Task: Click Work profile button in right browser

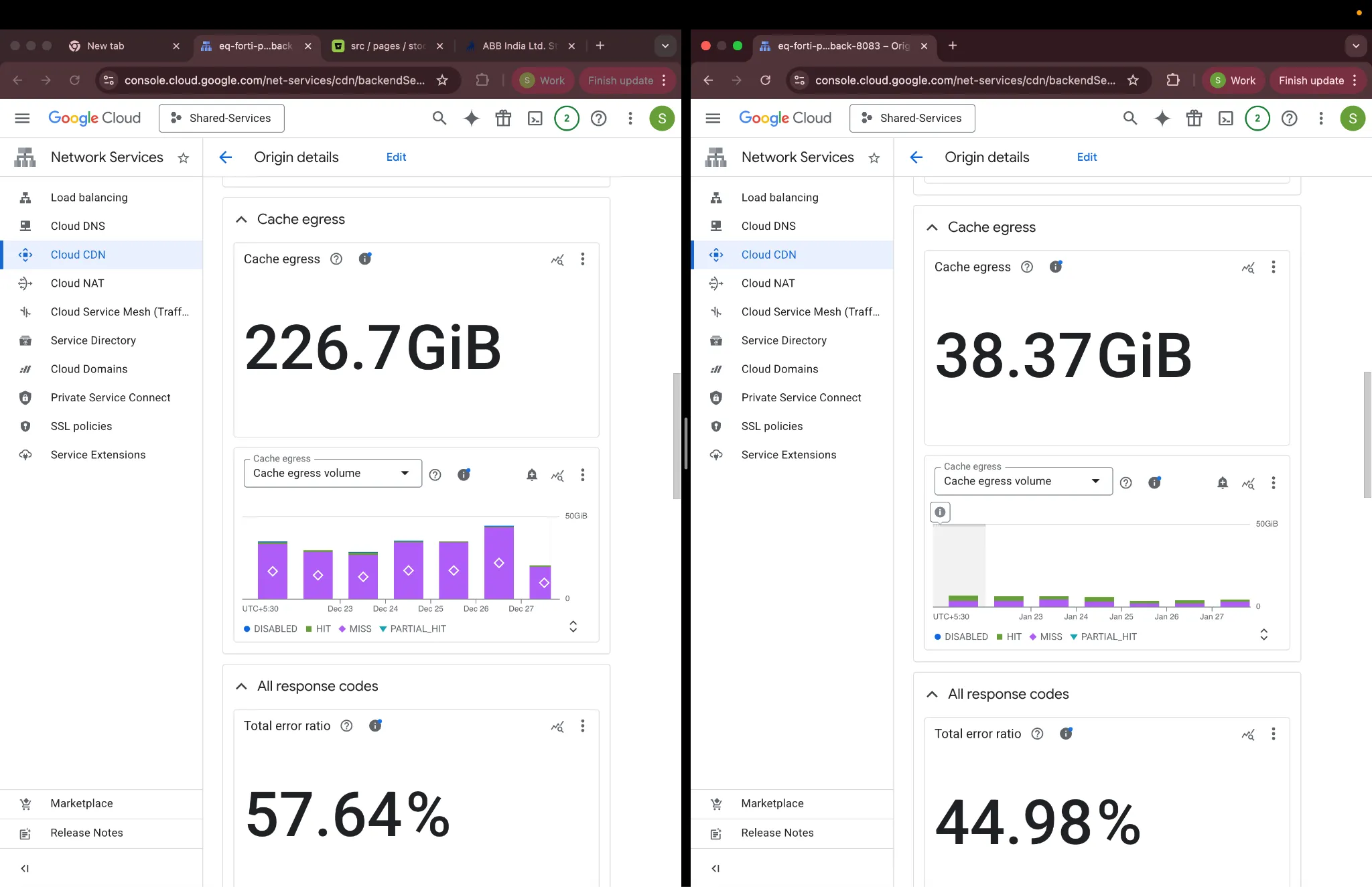Action: coord(1233,80)
